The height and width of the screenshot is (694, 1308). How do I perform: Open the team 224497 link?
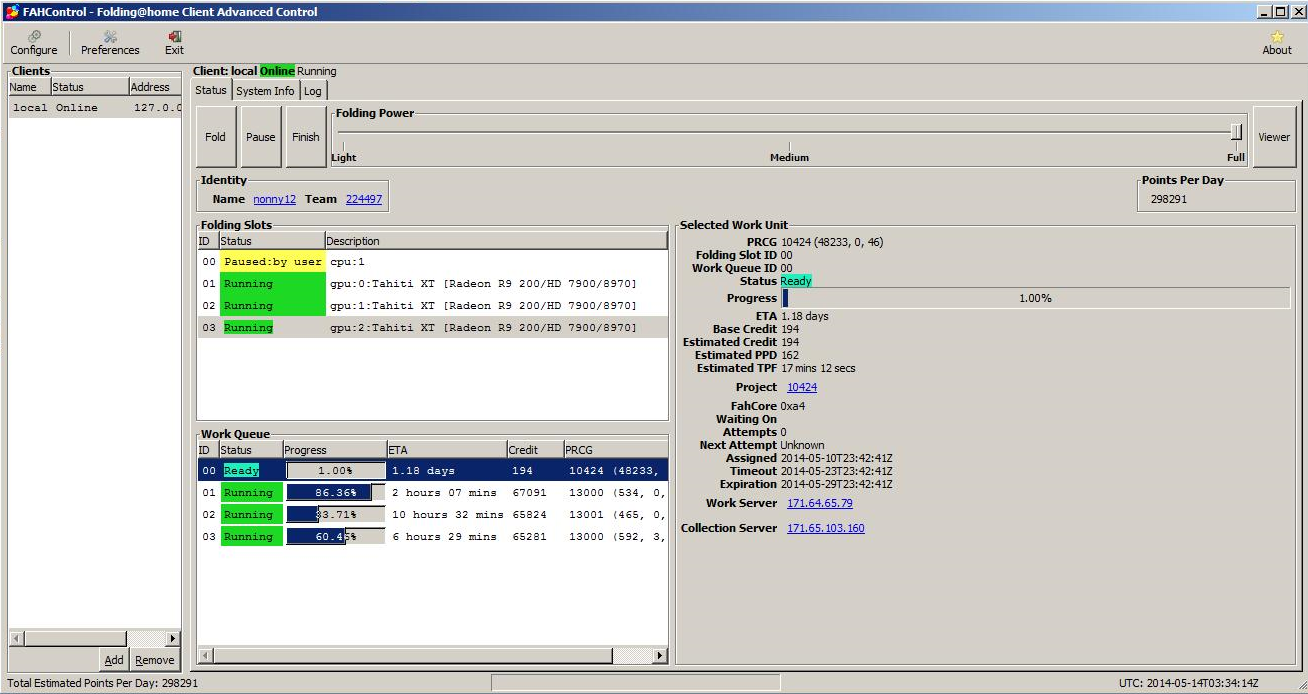pos(364,199)
